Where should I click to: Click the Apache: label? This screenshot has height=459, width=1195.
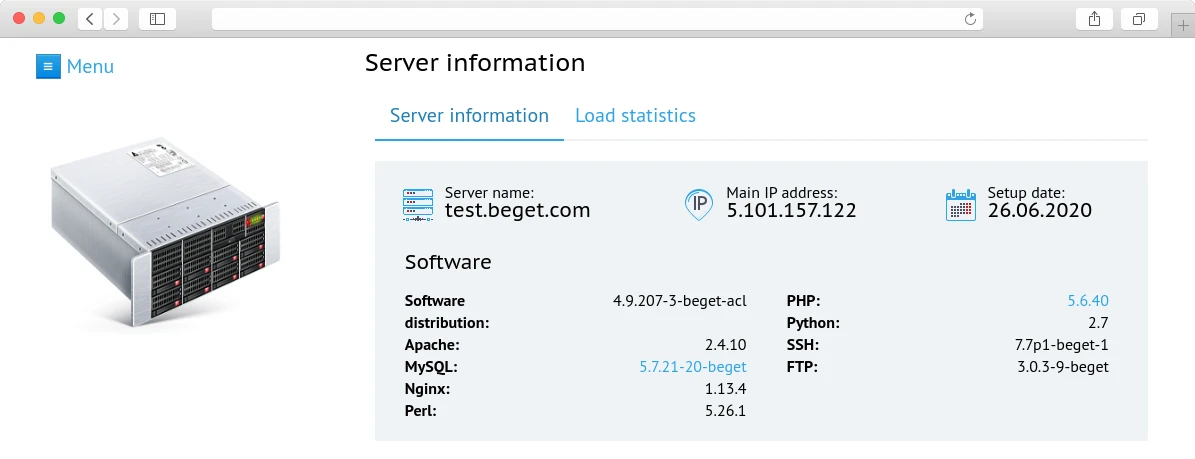(x=432, y=345)
